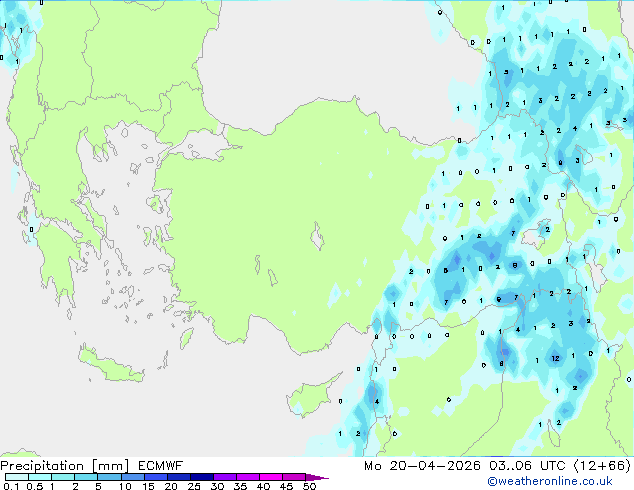Click the "10" legend scale value
This screenshot has width=634, height=490.
click(x=125, y=486)
